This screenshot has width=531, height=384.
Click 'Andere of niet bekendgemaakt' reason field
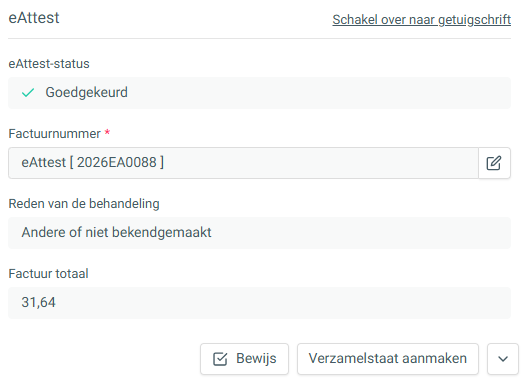(x=259, y=233)
